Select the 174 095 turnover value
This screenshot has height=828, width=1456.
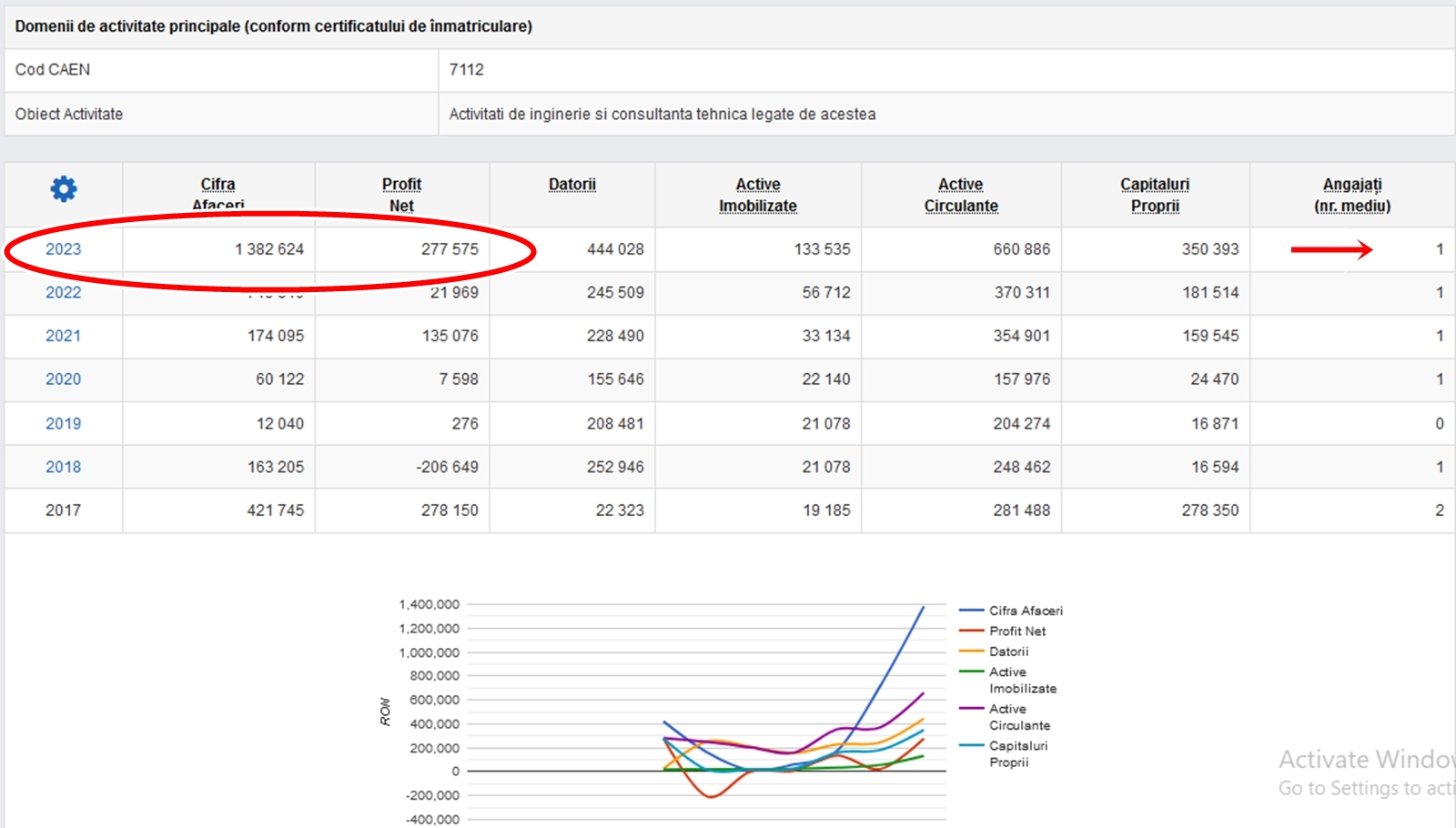276,336
